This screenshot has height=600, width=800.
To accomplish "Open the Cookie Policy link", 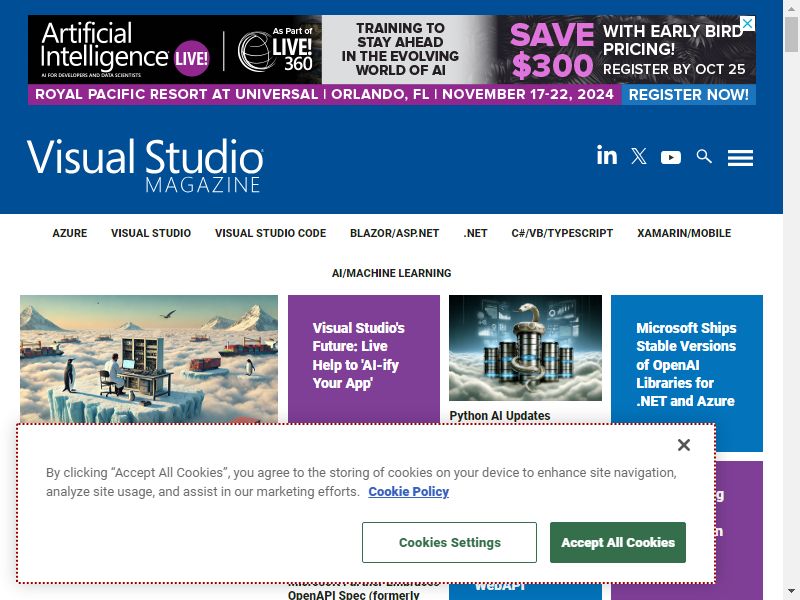I will click(x=409, y=491).
